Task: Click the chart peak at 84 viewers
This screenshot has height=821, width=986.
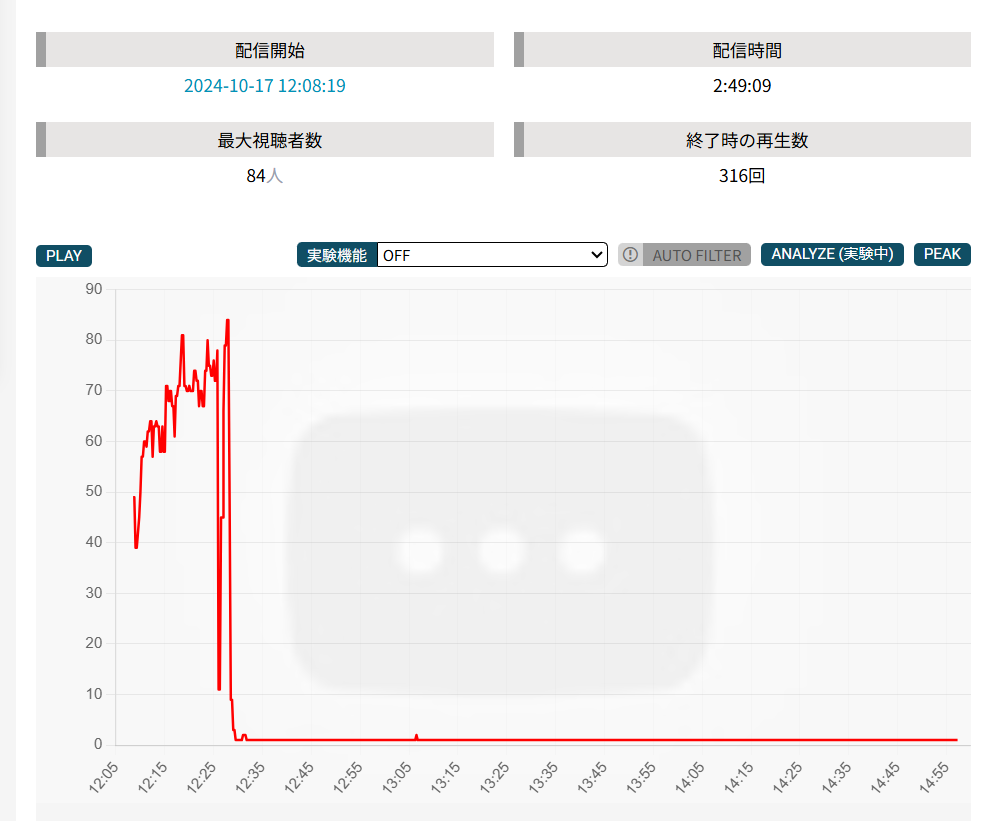Action: point(228,321)
